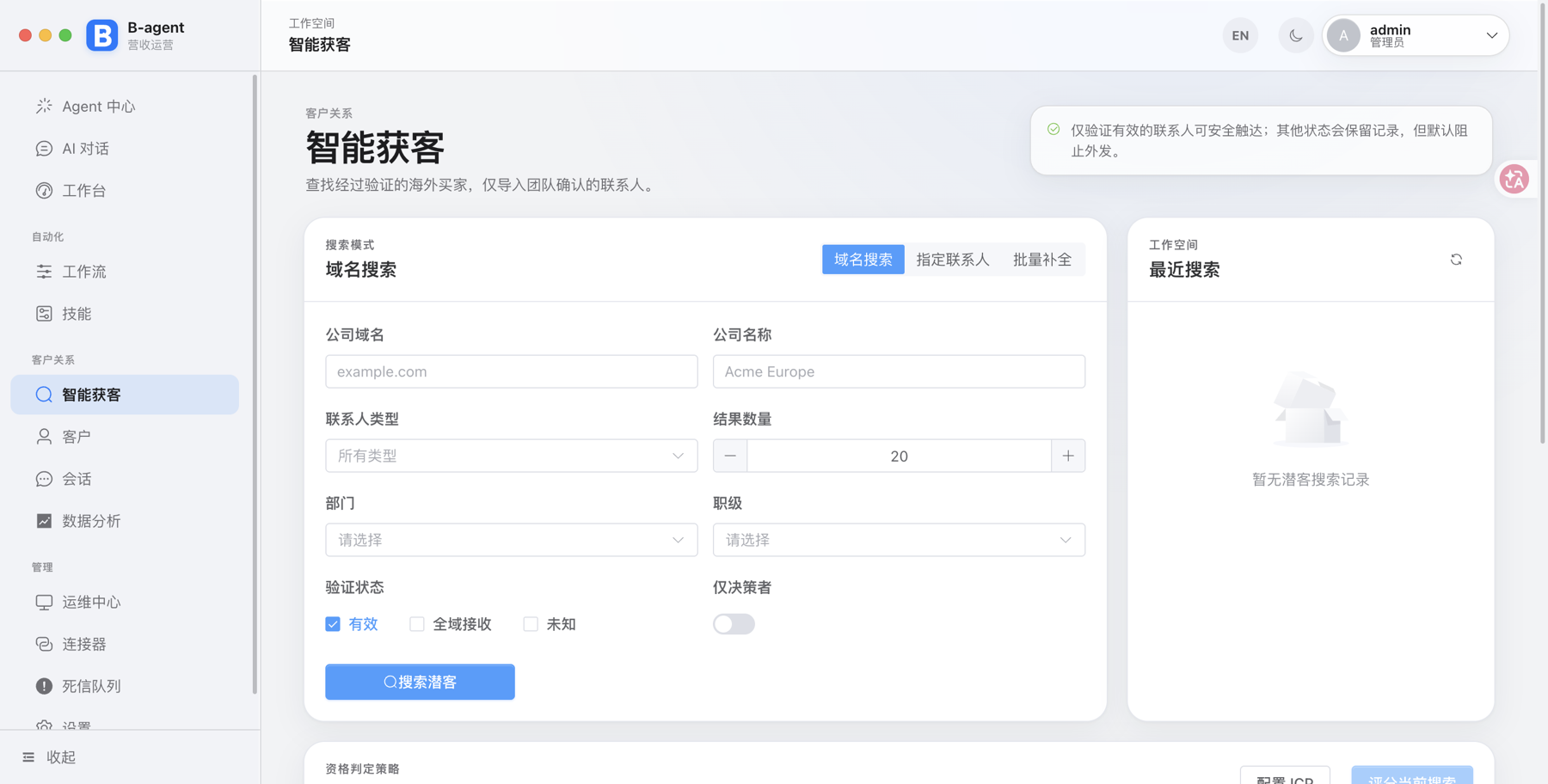Viewport: 1548px width, 784px height.
Task: Click the 搜索潜客 button
Action: [x=420, y=682]
